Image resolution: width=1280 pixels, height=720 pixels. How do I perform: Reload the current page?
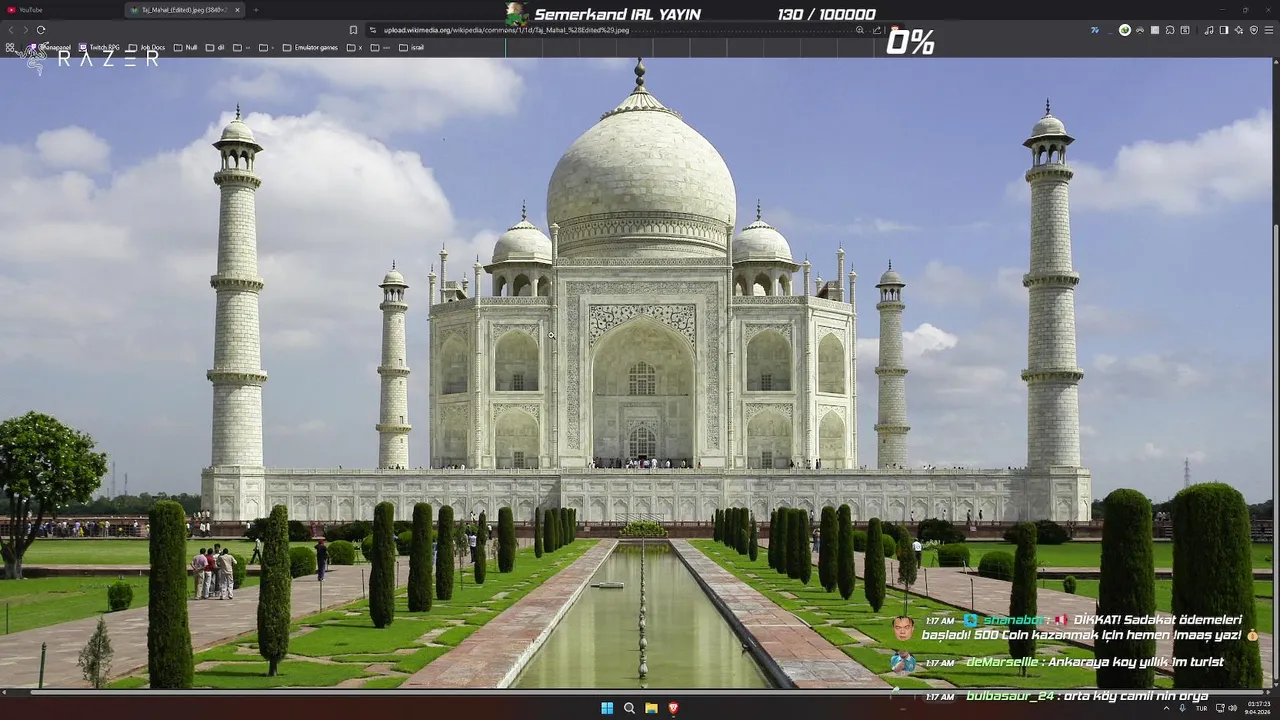point(41,30)
